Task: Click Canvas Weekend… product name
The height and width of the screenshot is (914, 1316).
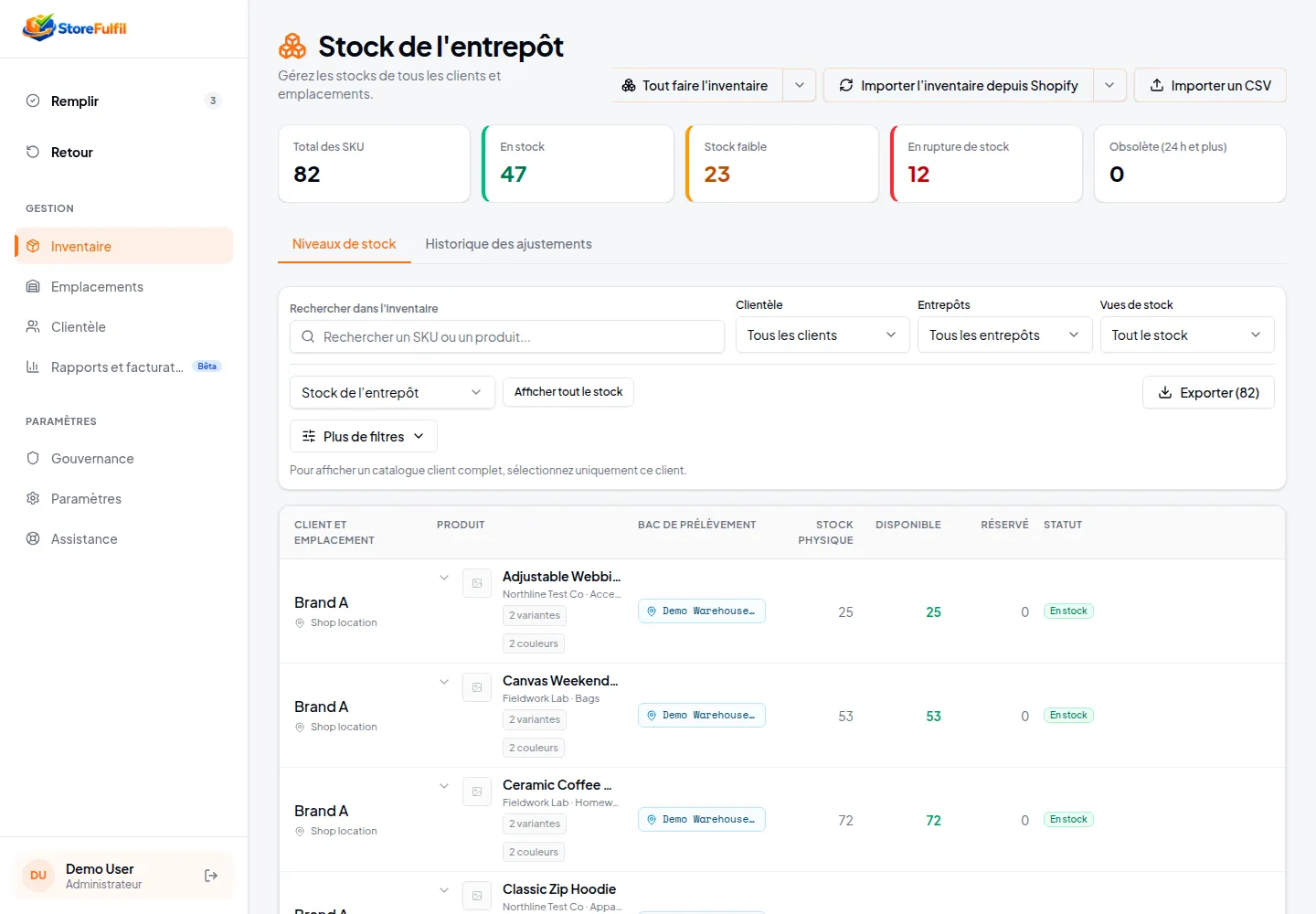Action: pos(560,681)
